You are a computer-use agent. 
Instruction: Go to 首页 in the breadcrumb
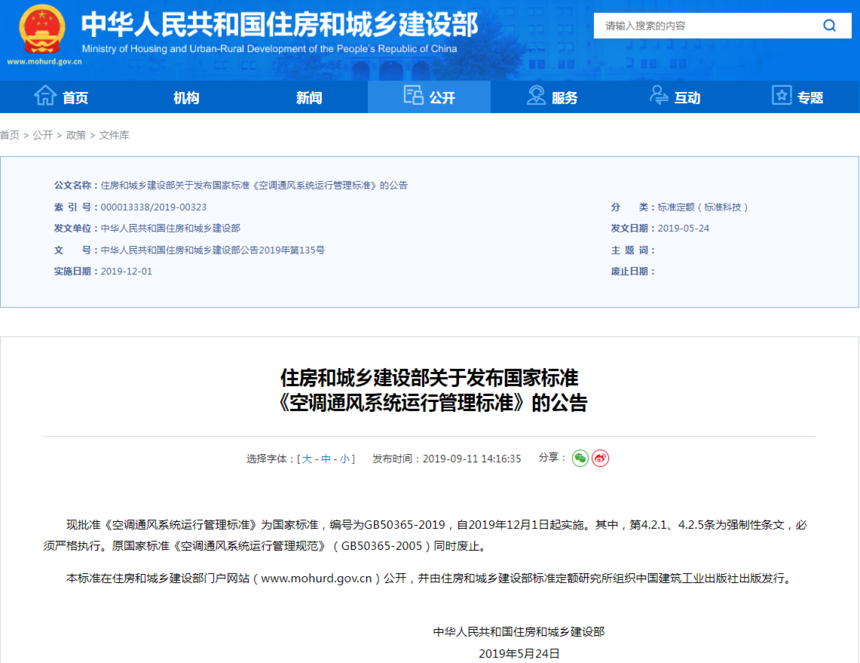point(10,135)
